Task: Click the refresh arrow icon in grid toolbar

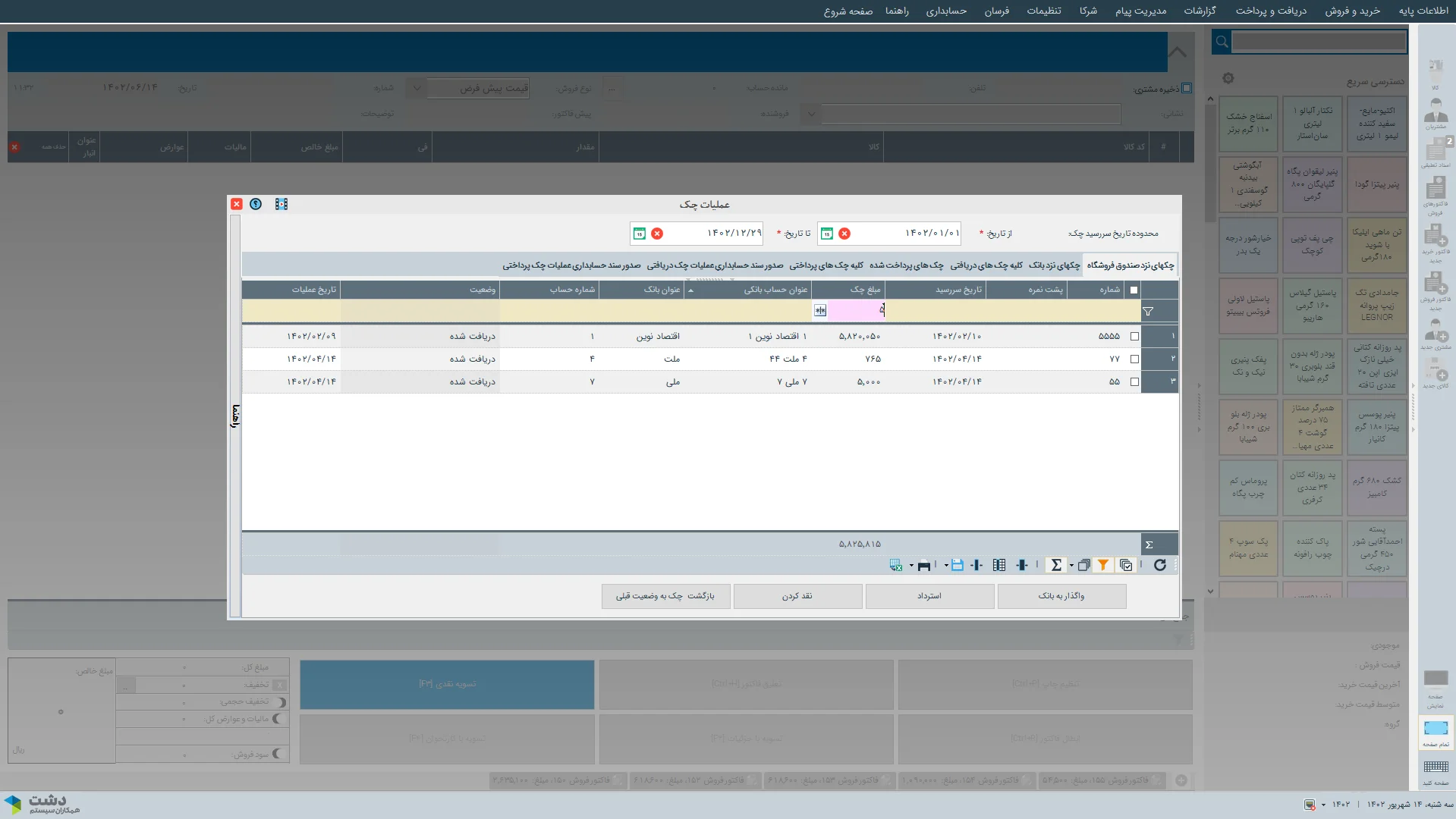Action: coord(1159,565)
